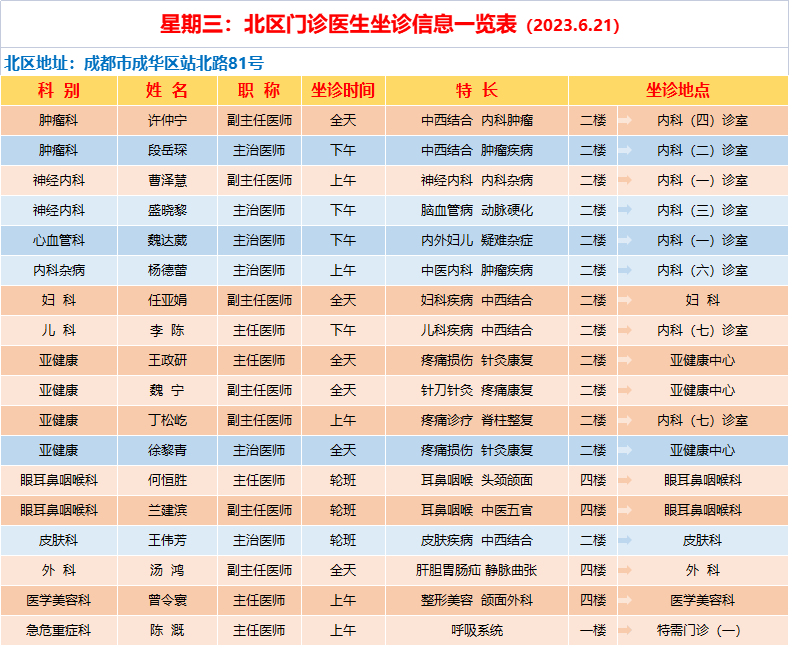Select doctor name 李陈
This screenshot has width=796, height=646.
(168, 330)
